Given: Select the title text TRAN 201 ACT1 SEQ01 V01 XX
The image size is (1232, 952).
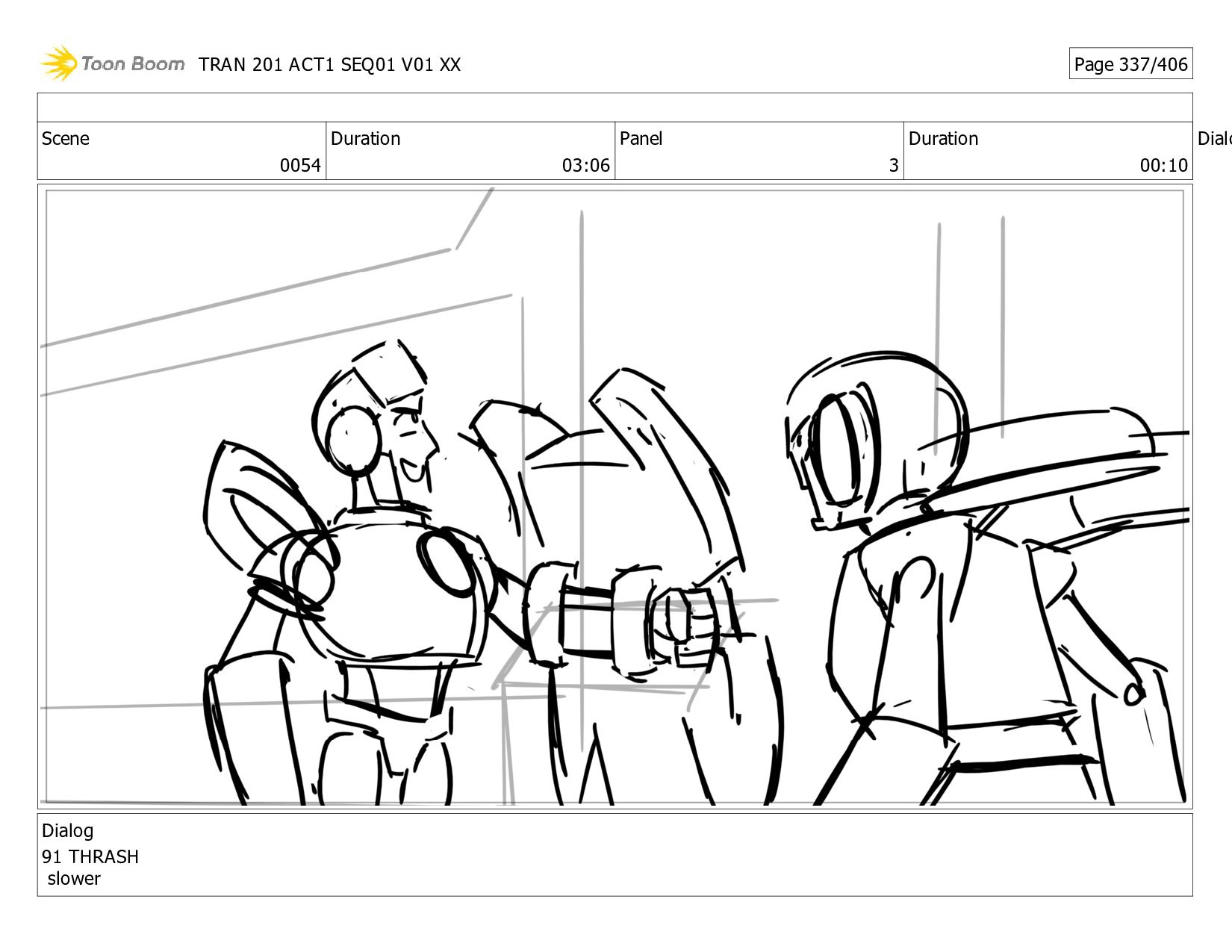Looking at the screenshot, I should pyautogui.click(x=329, y=65).
